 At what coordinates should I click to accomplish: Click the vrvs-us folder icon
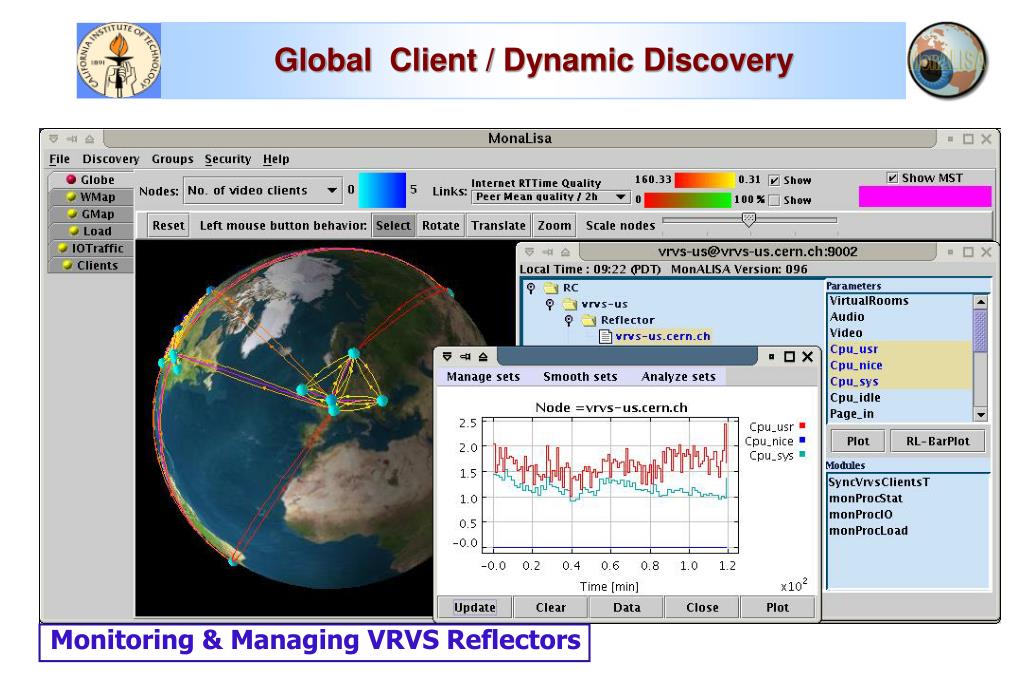pos(570,304)
